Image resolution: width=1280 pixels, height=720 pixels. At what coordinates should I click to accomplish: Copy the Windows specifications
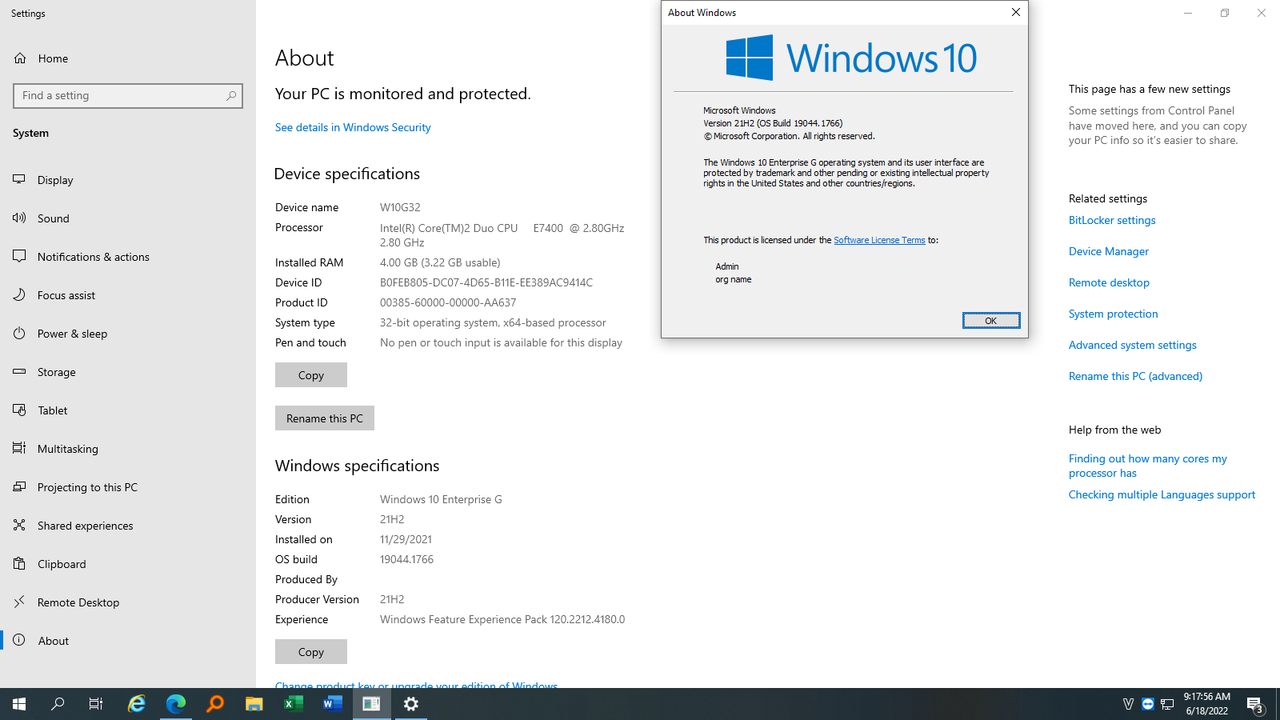point(311,652)
